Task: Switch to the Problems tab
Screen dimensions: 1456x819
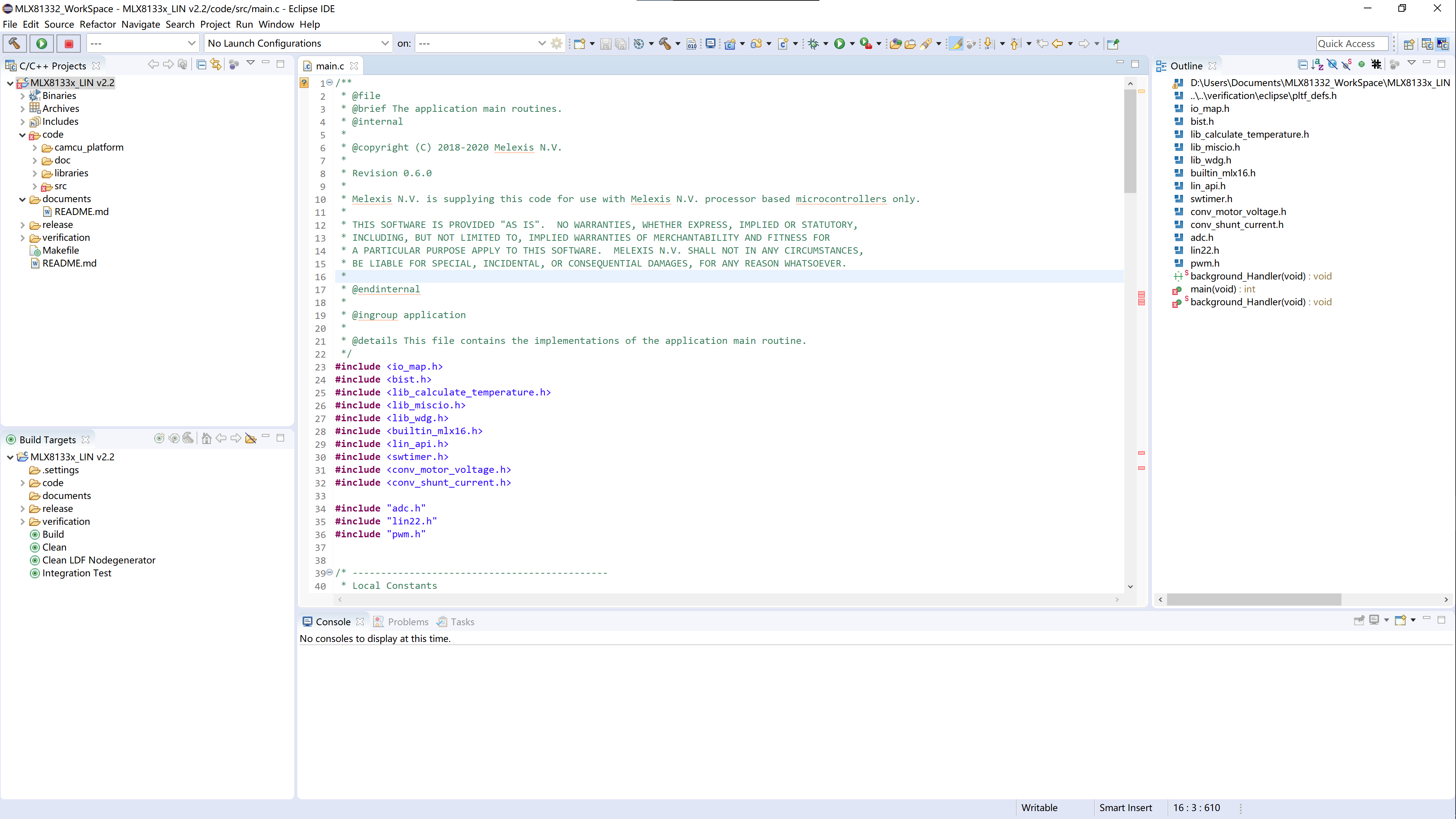Action: coord(408,621)
